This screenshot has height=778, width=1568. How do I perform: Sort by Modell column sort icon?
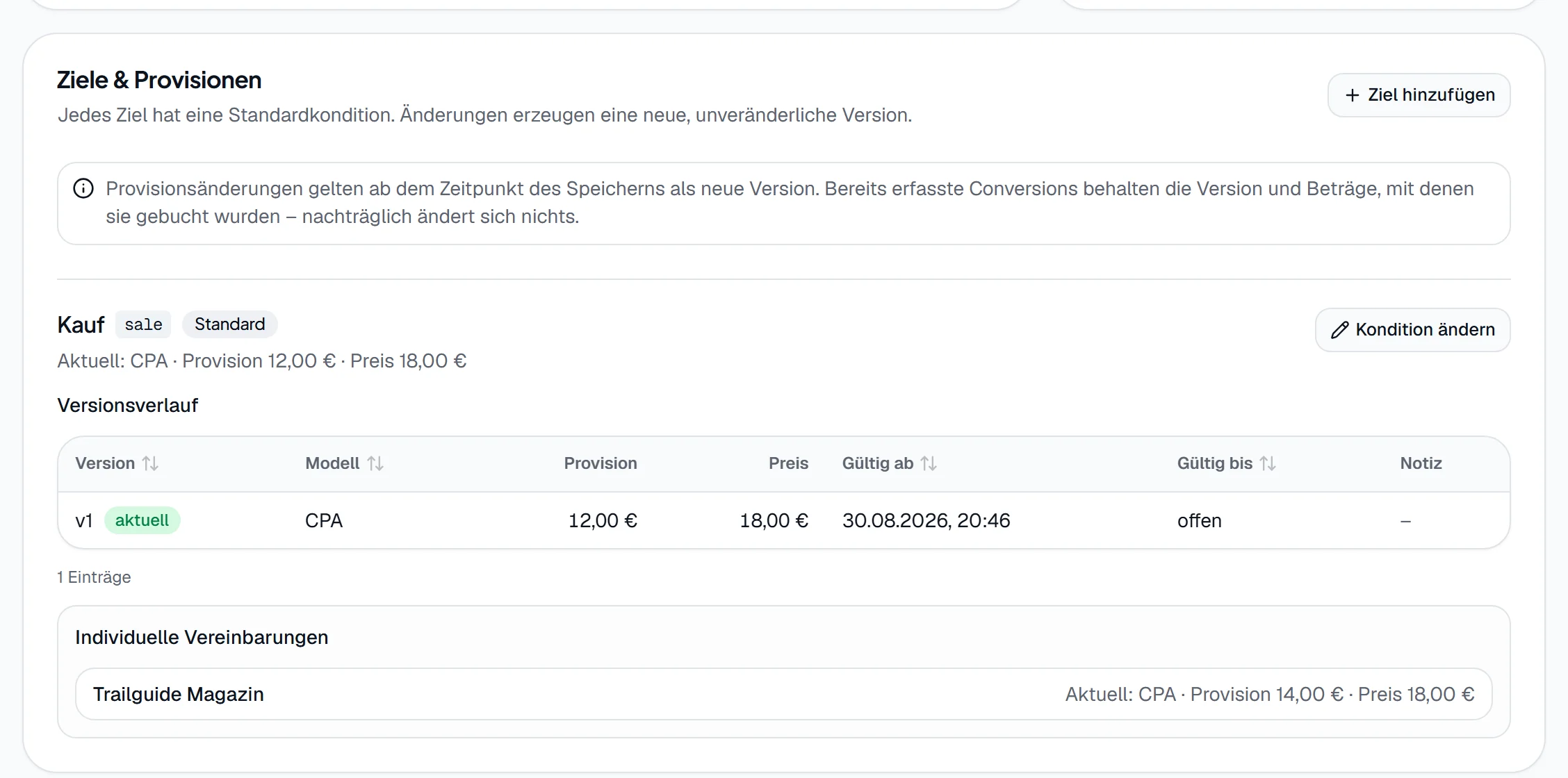tap(375, 463)
